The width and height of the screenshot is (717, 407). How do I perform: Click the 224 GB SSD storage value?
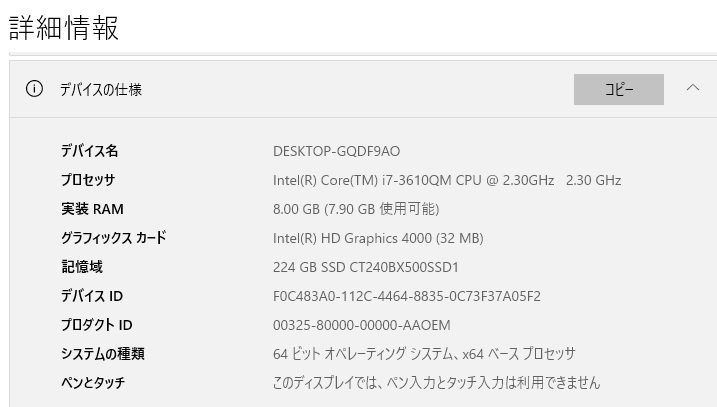(366, 267)
